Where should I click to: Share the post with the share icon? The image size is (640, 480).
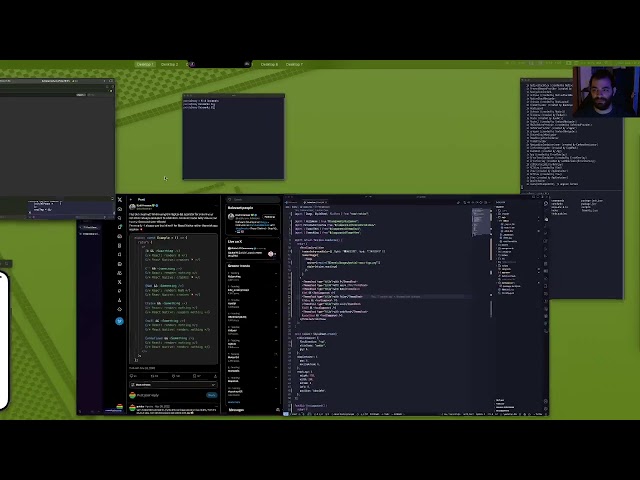pos(215,376)
